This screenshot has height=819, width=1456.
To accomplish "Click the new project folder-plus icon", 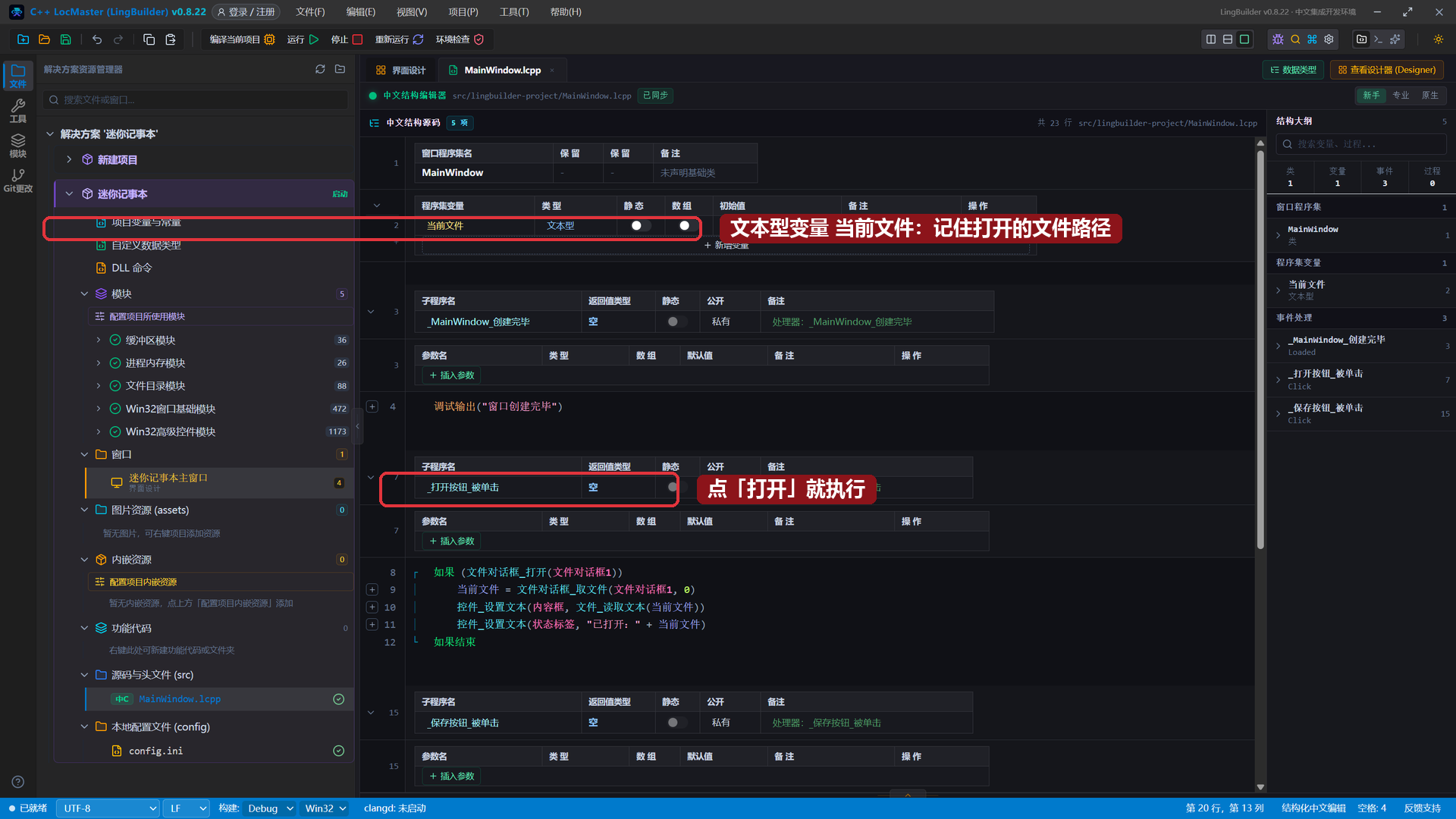I will click(x=23, y=39).
